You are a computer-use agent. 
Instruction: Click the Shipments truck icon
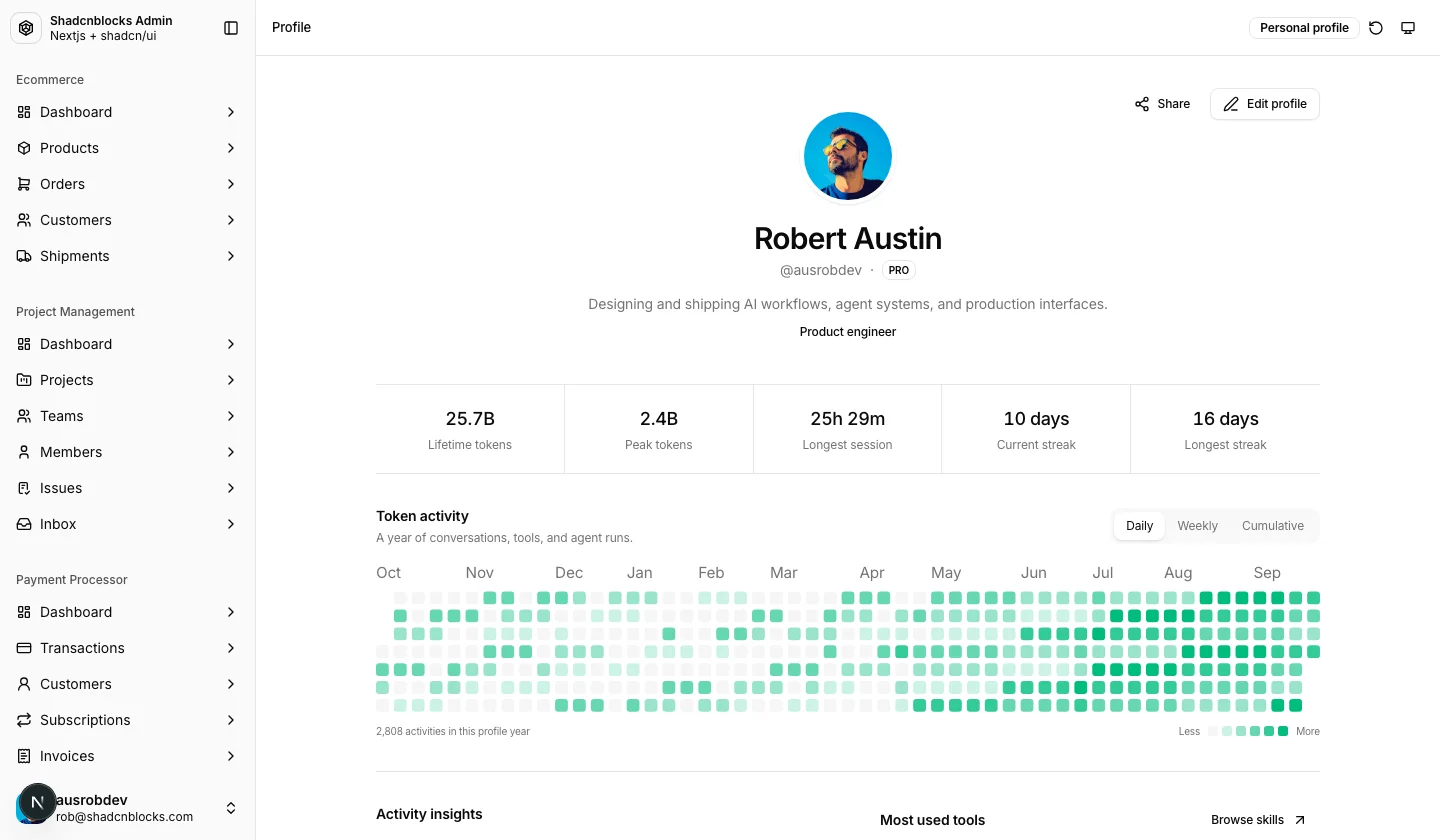(24, 256)
